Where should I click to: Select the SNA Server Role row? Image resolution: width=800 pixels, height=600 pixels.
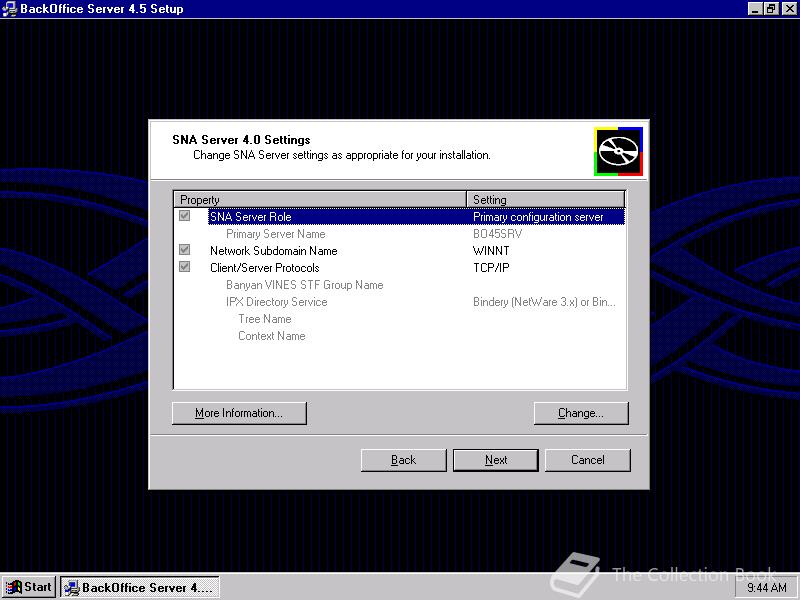400,217
